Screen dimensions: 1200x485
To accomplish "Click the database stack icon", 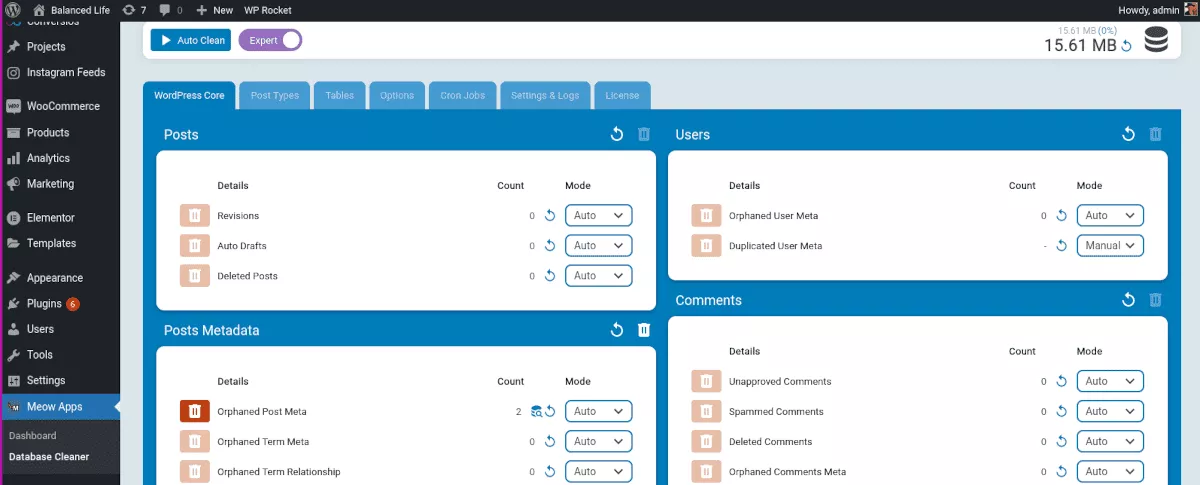I will (1157, 41).
